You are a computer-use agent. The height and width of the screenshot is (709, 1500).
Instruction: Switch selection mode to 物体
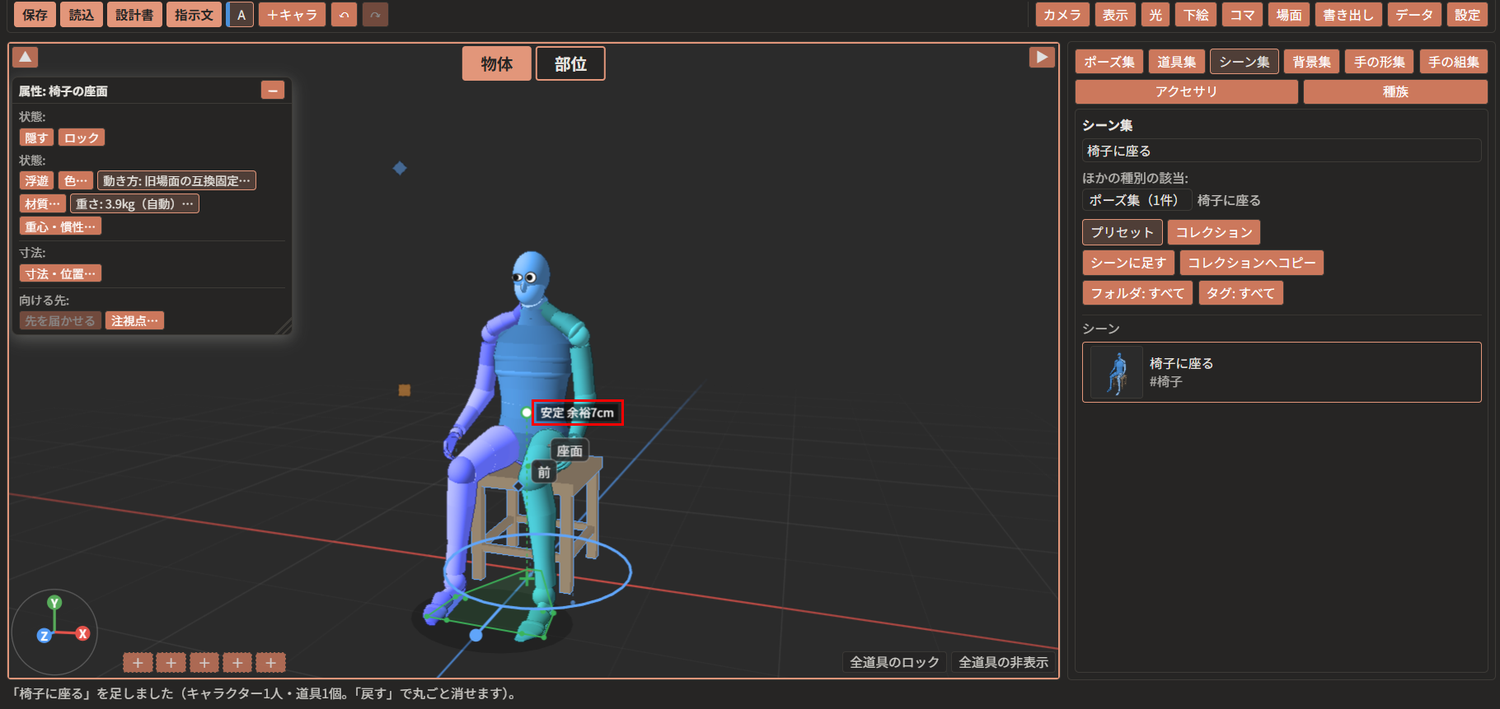497,64
